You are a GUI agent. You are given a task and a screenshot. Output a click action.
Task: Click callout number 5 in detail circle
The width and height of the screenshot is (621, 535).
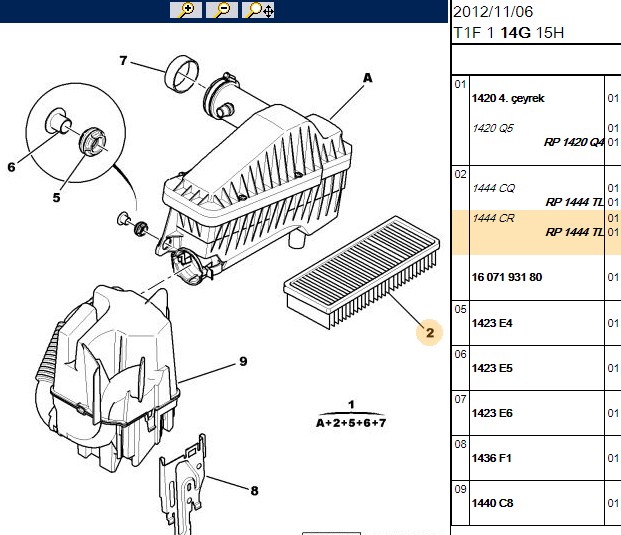click(x=56, y=197)
